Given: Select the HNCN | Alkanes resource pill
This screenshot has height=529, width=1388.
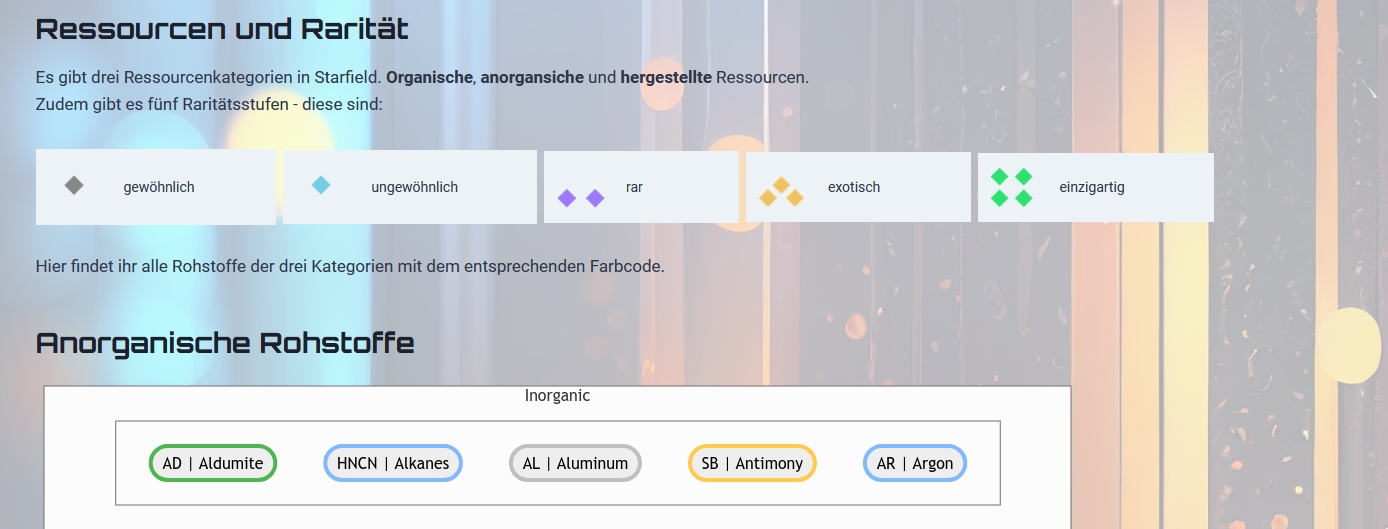Looking at the screenshot, I should coord(393,463).
